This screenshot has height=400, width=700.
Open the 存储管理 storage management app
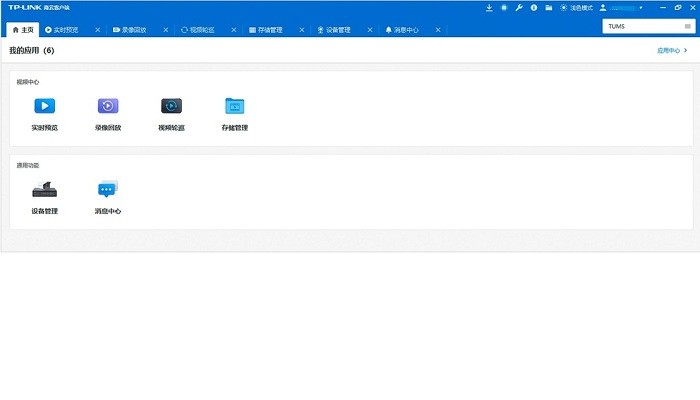pyautogui.click(x=234, y=106)
